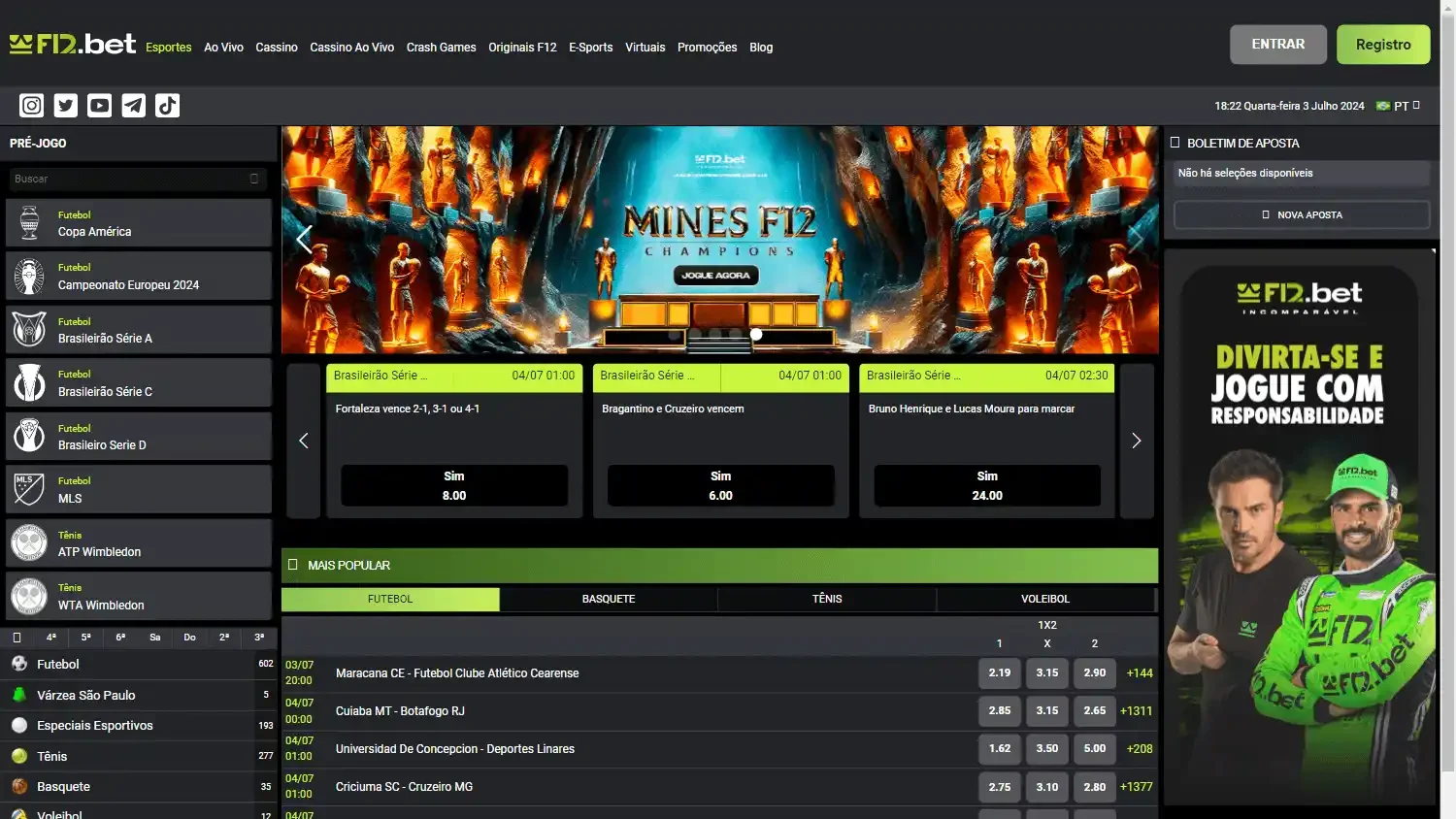
Task: Go to next banner slide arrow
Action: click(1137, 239)
